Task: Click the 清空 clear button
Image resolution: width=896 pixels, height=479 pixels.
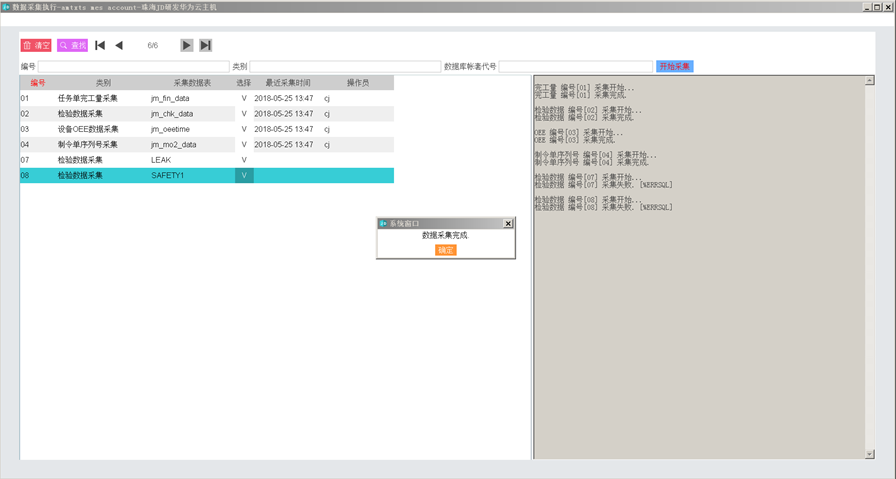Action: pos(36,45)
